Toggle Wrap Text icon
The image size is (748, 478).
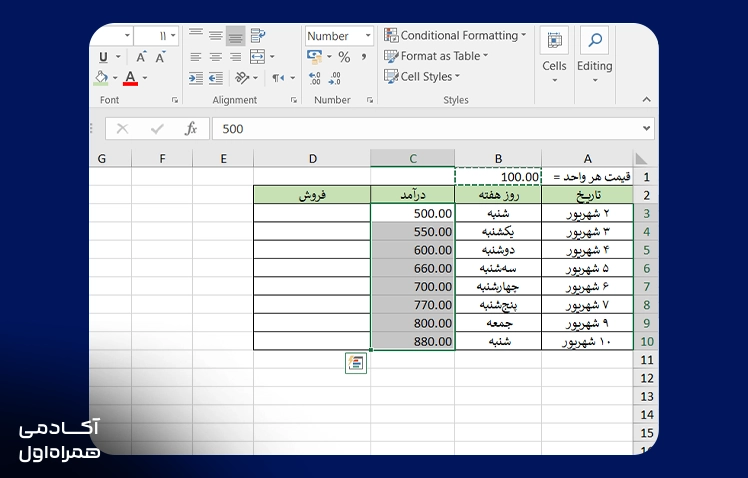258,36
